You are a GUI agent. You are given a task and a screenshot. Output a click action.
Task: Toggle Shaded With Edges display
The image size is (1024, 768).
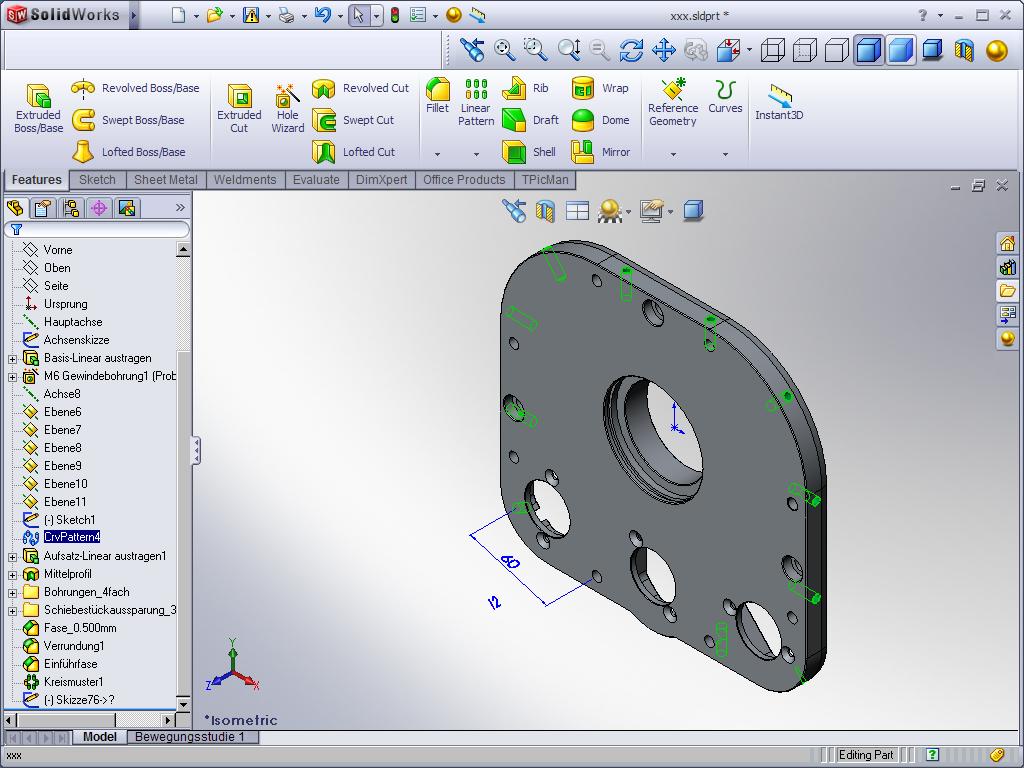point(869,50)
